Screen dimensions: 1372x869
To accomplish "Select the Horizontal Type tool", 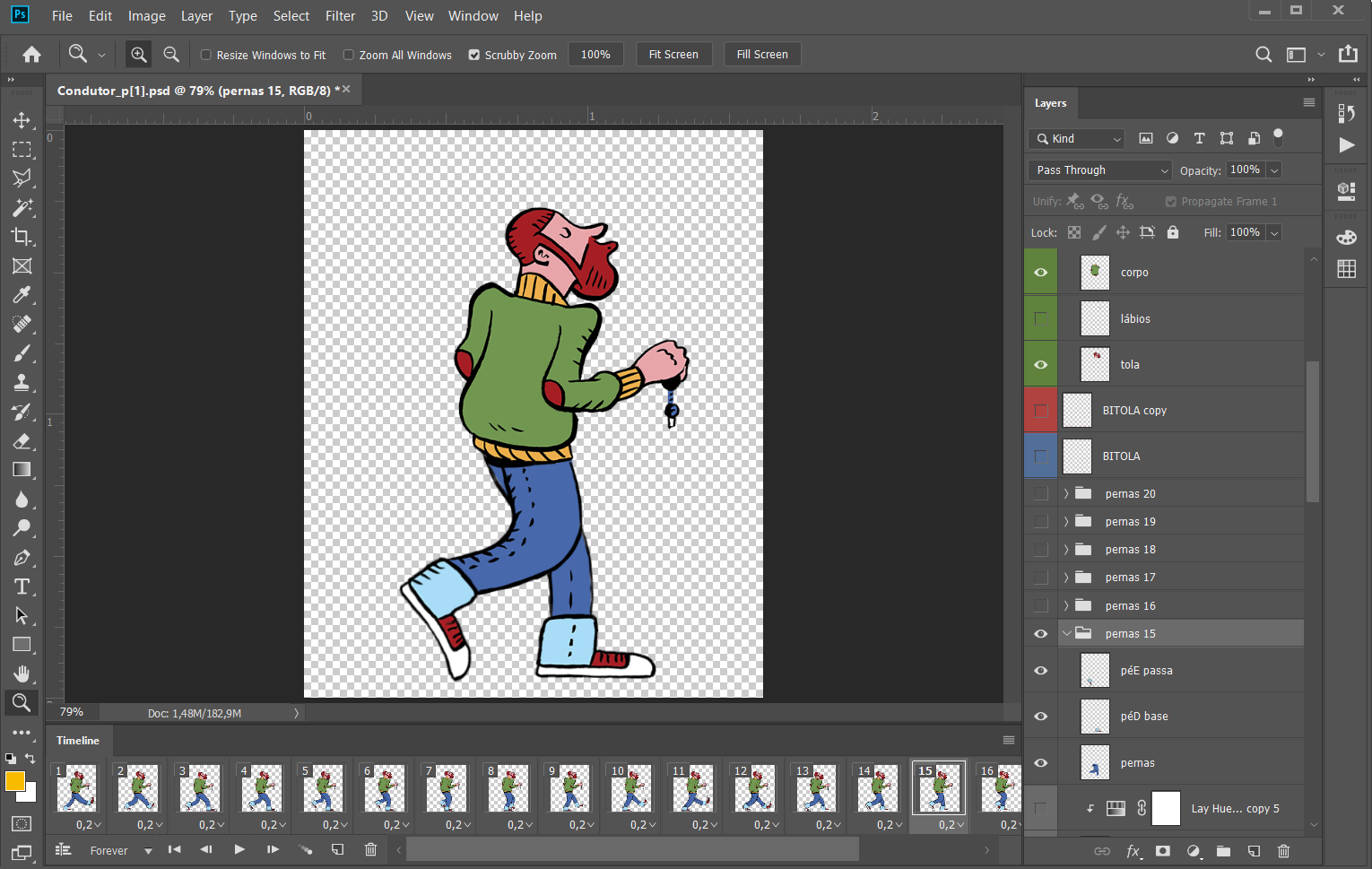I will [22, 587].
